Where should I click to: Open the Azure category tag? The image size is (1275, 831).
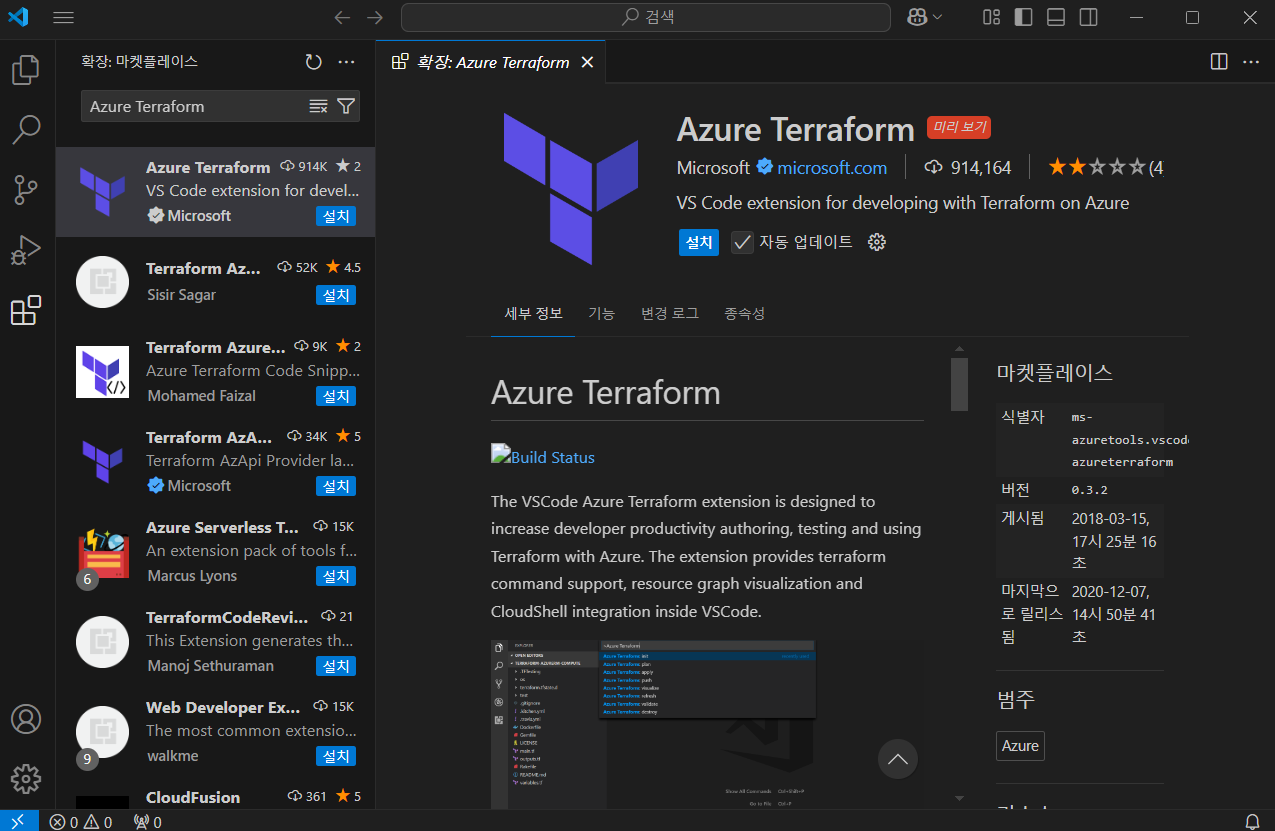tap(1021, 746)
